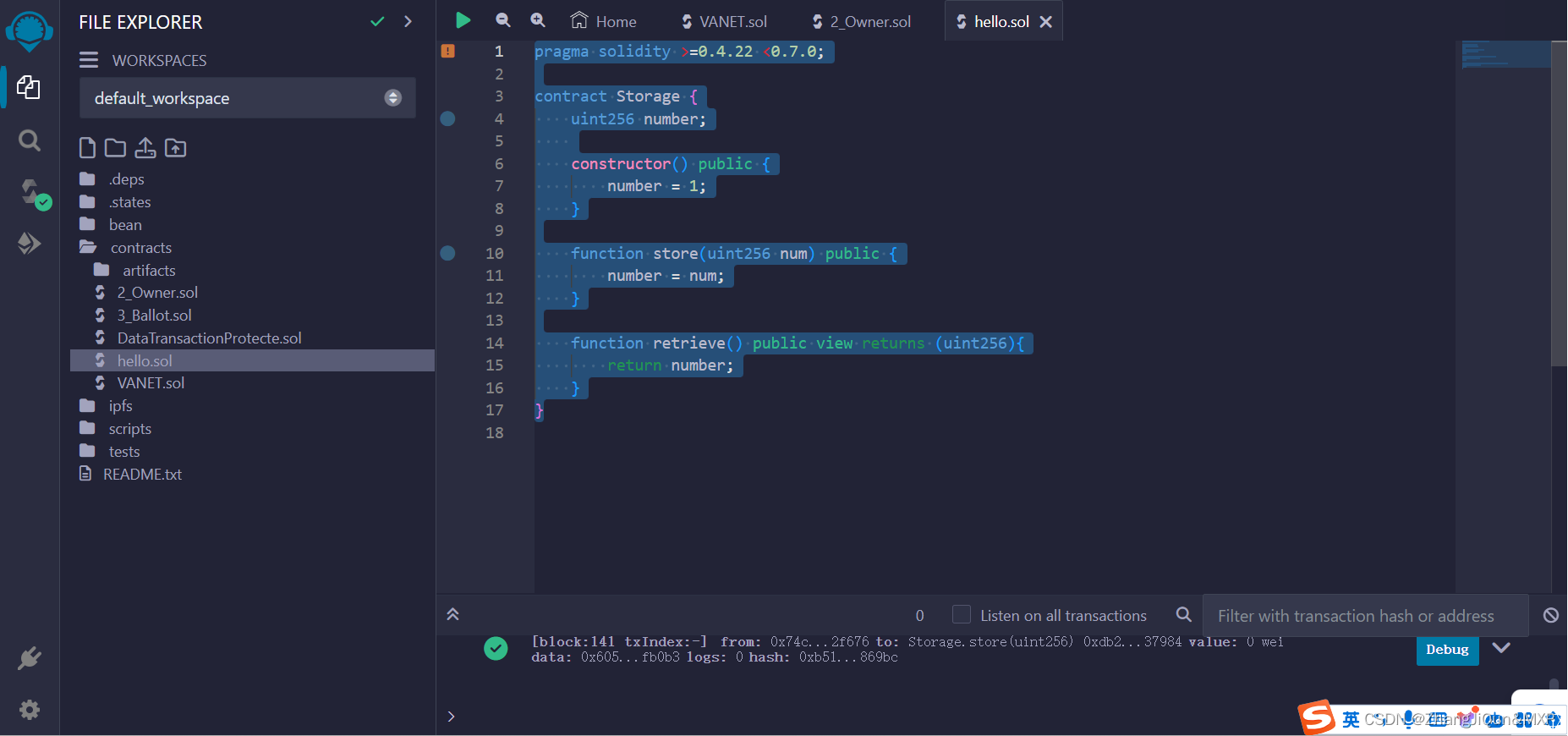
Task: Toggle the breakpoint dot on line 4
Action: [x=448, y=118]
